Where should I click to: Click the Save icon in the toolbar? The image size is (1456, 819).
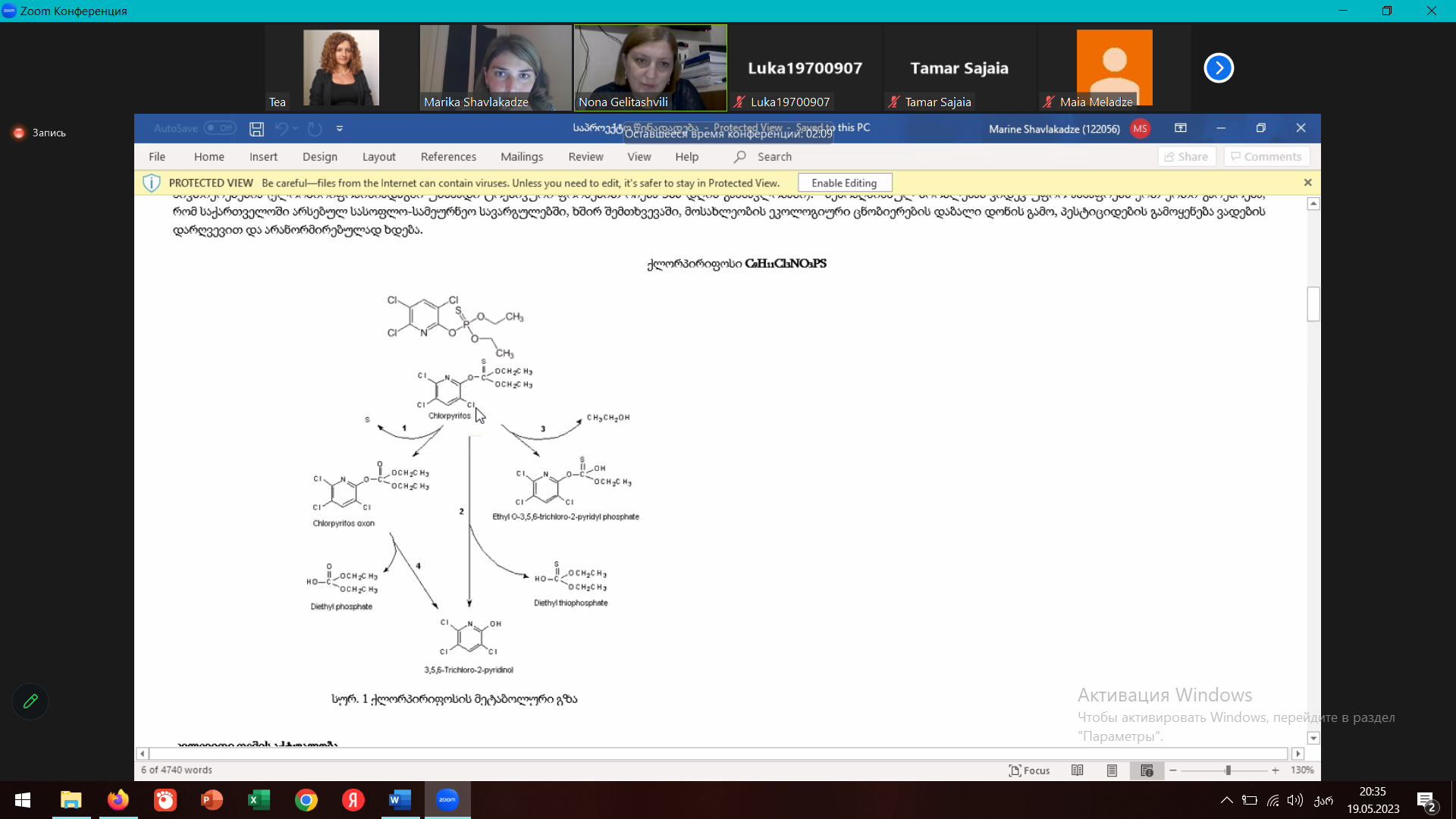tap(256, 128)
